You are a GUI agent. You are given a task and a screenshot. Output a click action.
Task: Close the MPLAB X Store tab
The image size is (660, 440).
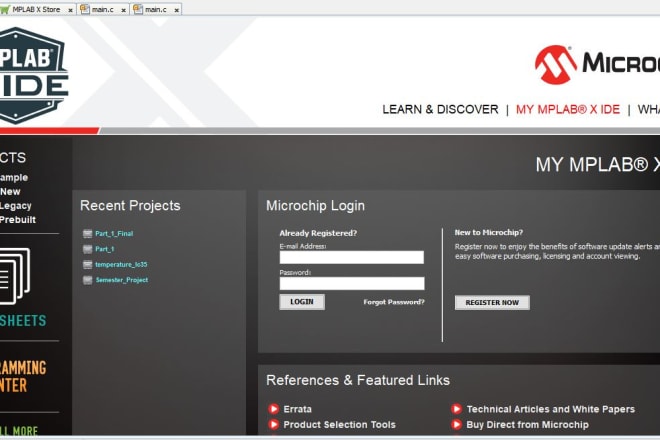[x=70, y=10]
